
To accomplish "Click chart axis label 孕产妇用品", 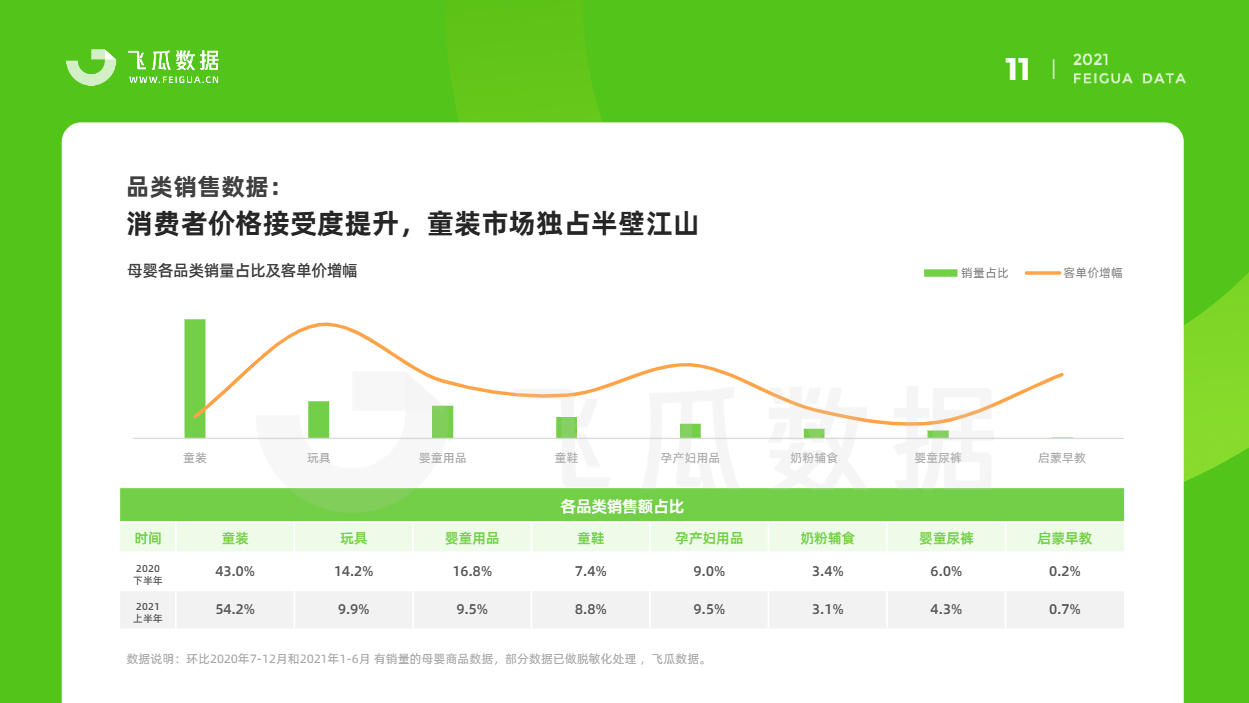I will (690, 458).
